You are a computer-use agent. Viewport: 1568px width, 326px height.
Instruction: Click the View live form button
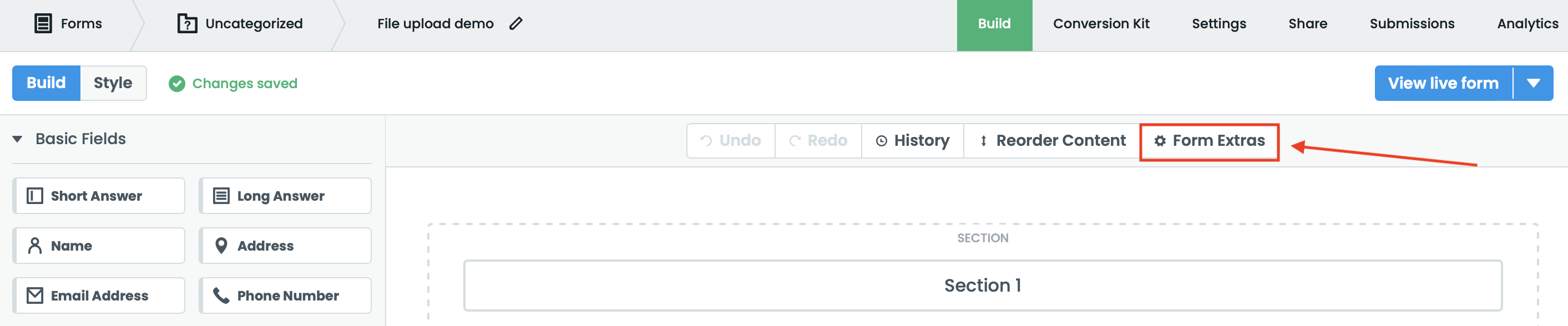[x=1444, y=83]
